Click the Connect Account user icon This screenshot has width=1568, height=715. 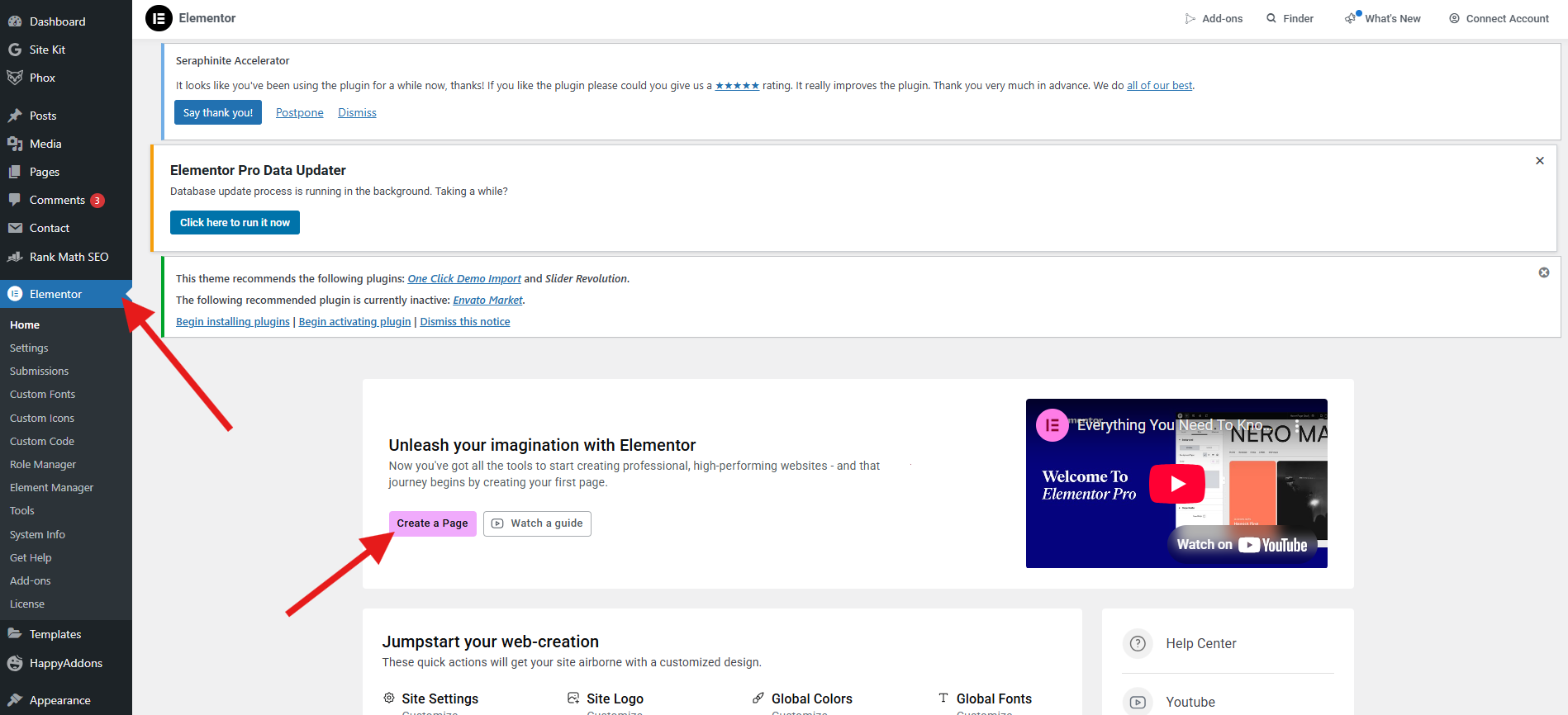[1454, 18]
